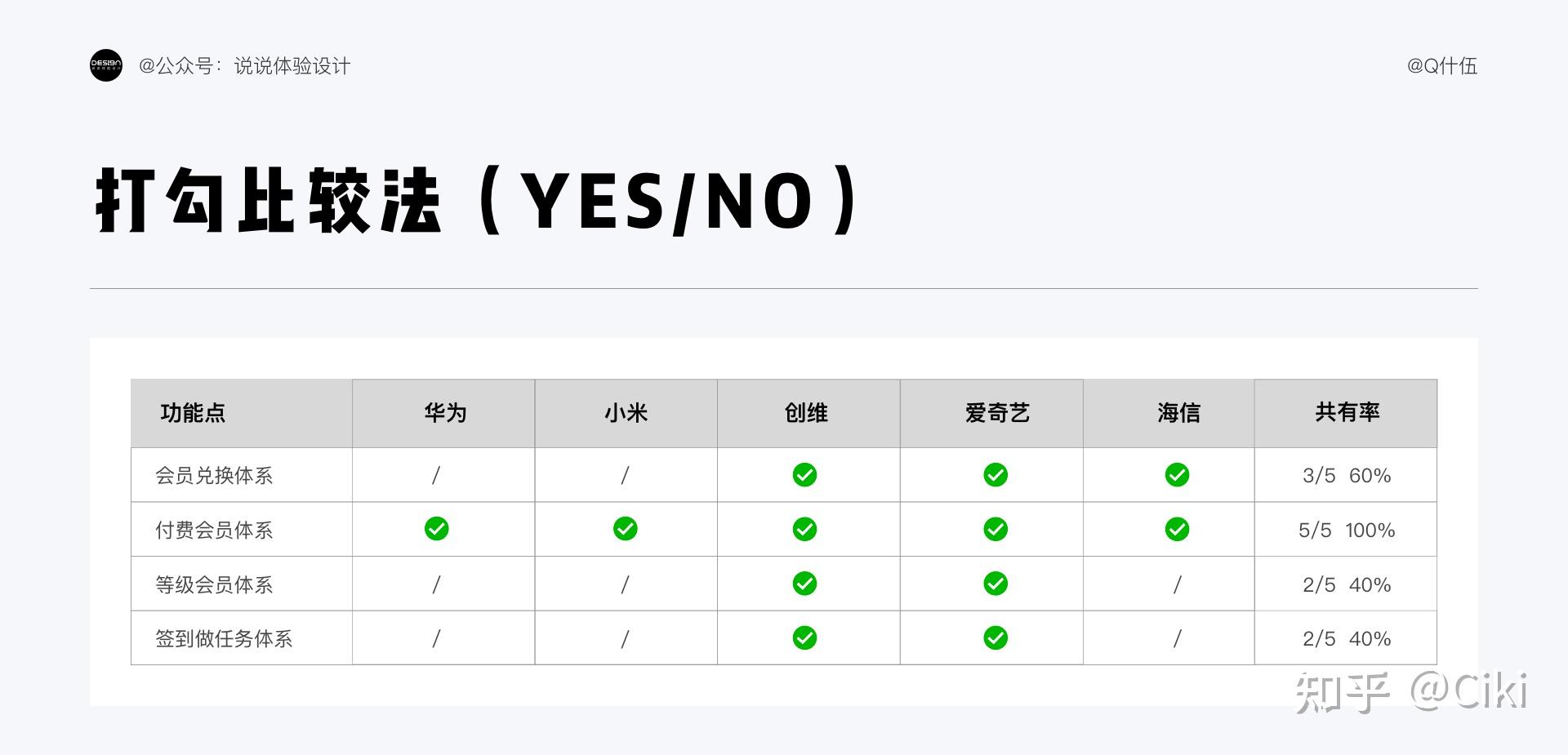The width and height of the screenshot is (1568, 755).
Task: Click 爱奇艺 checkmark in 等级会员体系 row
Action: pos(996,584)
